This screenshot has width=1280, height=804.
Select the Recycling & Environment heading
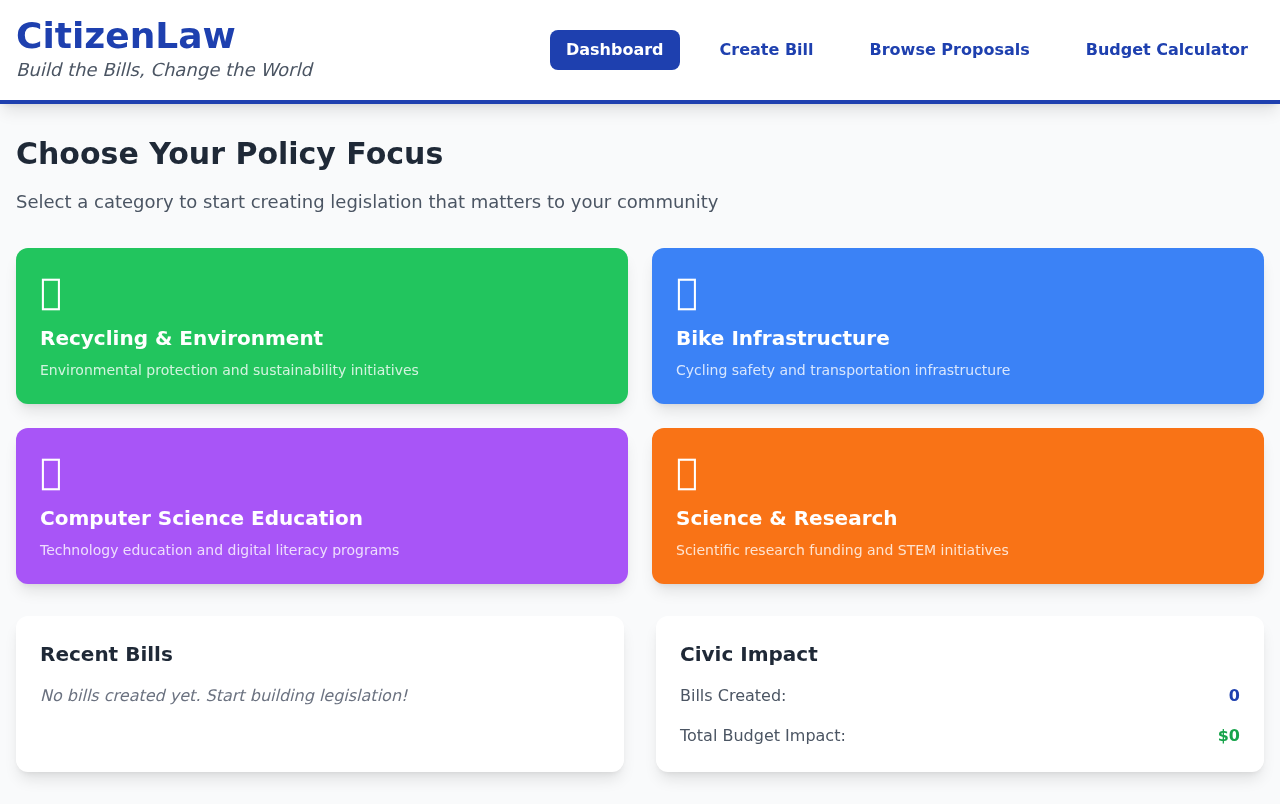[181, 338]
